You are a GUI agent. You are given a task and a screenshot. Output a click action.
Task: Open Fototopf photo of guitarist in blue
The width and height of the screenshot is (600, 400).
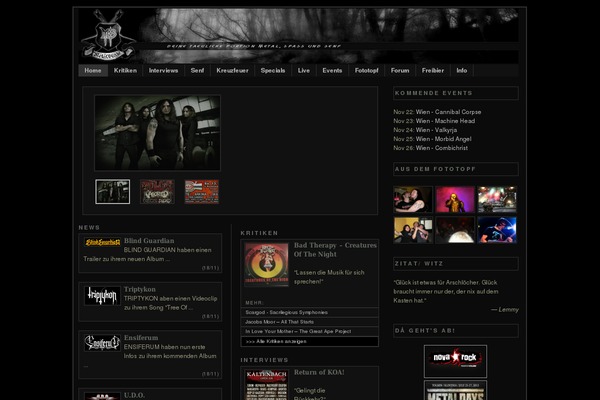click(497, 230)
